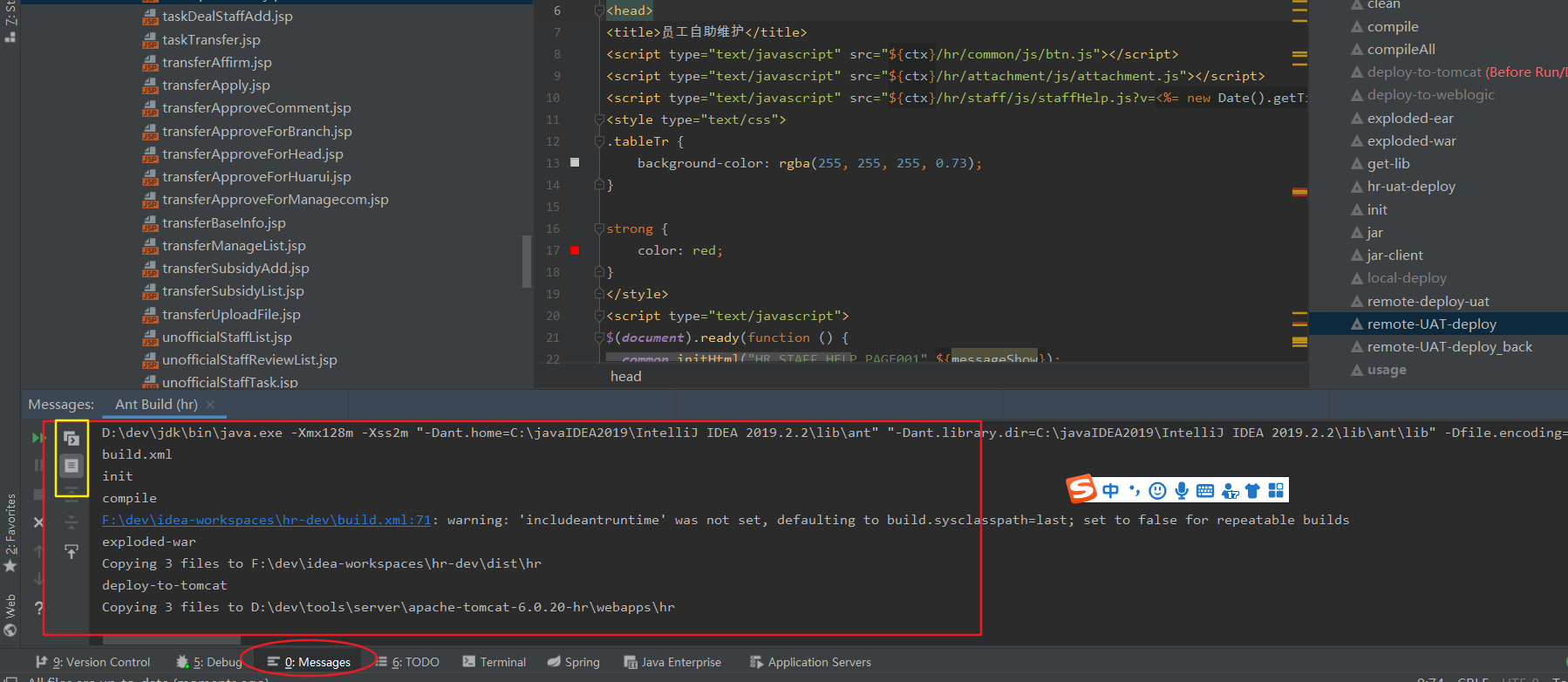Collapse the style block fold on line 11
This screenshot has height=682, width=1568.
pos(599,119)
